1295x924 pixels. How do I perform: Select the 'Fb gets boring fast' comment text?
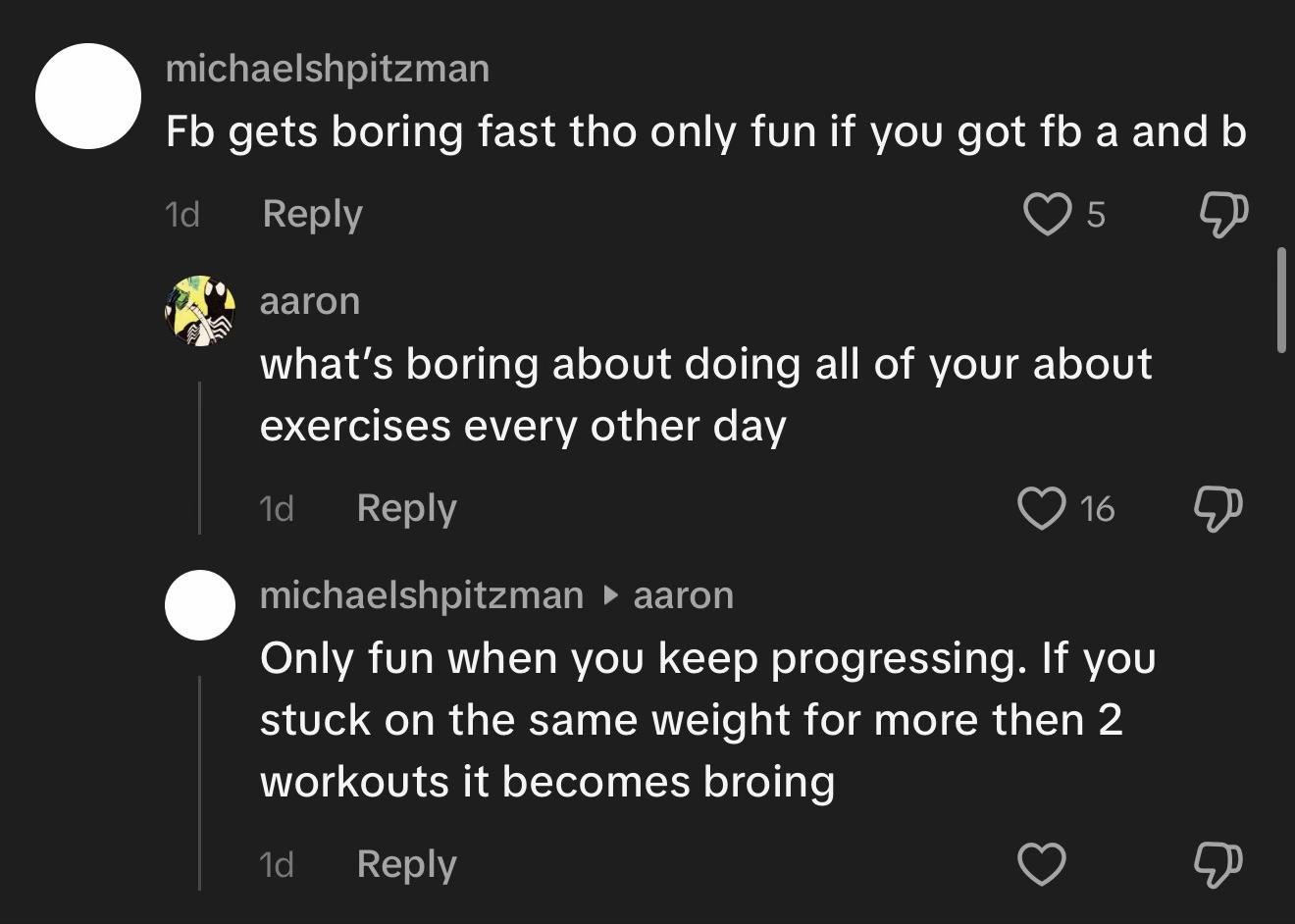click(x=705, y=131)
